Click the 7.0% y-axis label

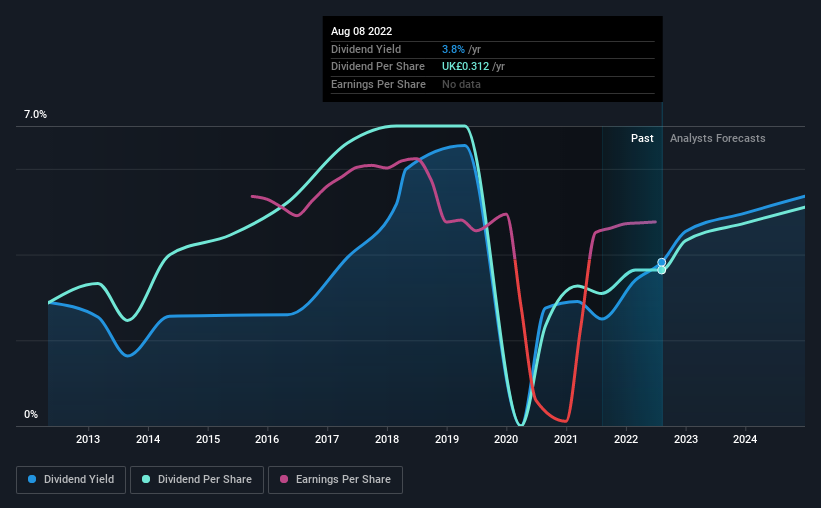click(35, 115)
